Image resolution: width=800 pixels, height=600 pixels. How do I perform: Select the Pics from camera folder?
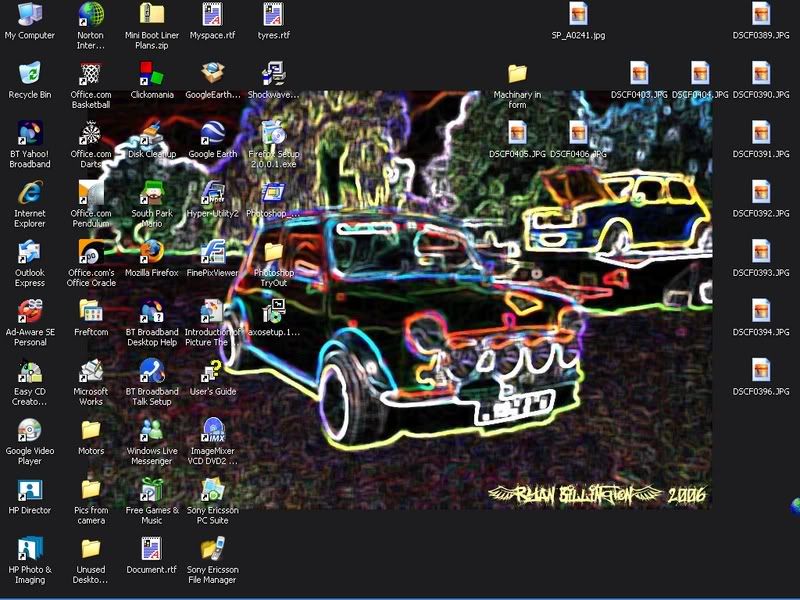(91, 490)
